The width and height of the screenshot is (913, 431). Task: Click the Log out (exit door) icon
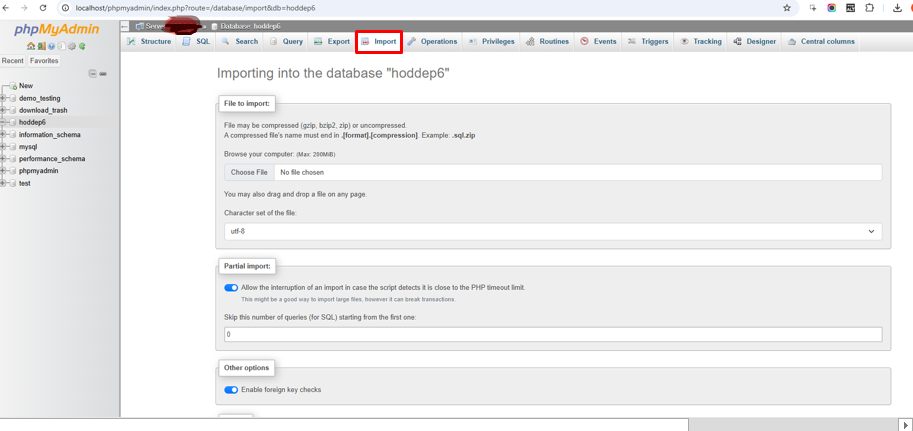tap(41, 46)
